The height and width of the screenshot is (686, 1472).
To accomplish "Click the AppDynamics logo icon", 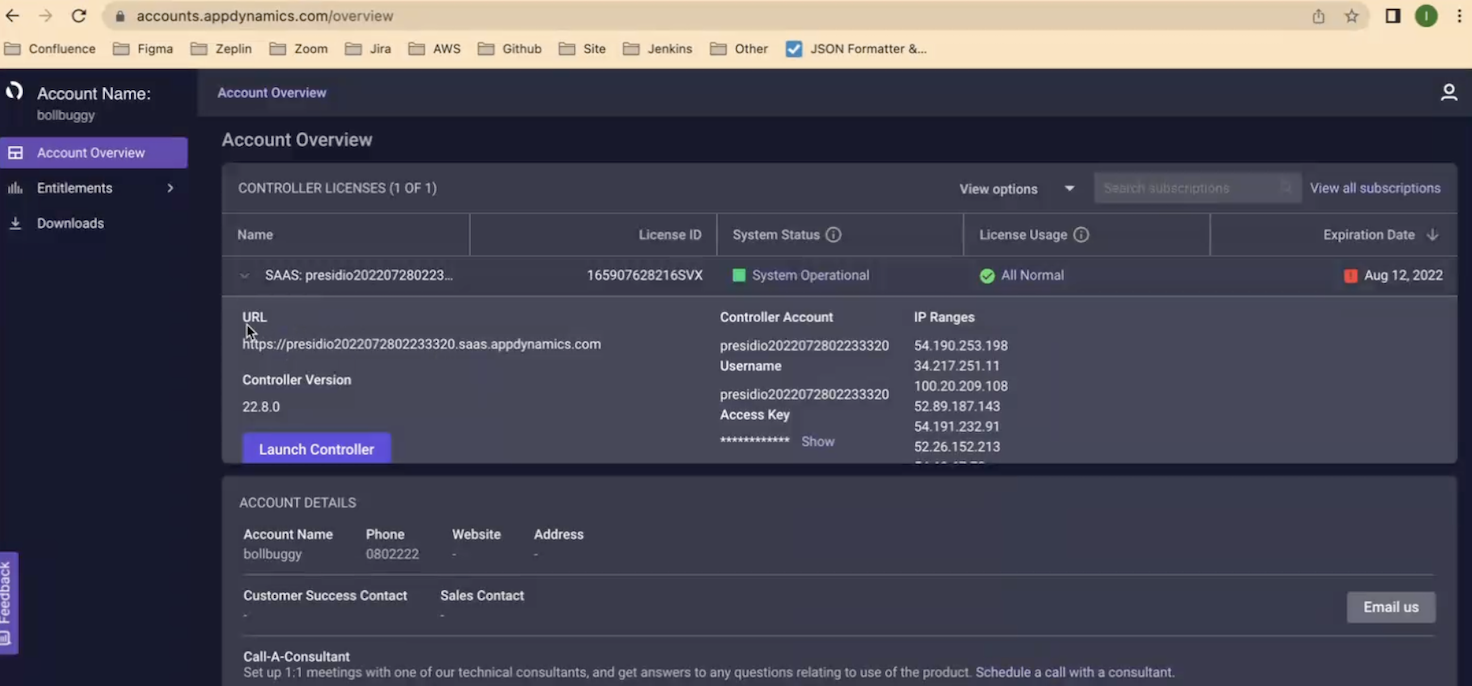I will (14, 92).
